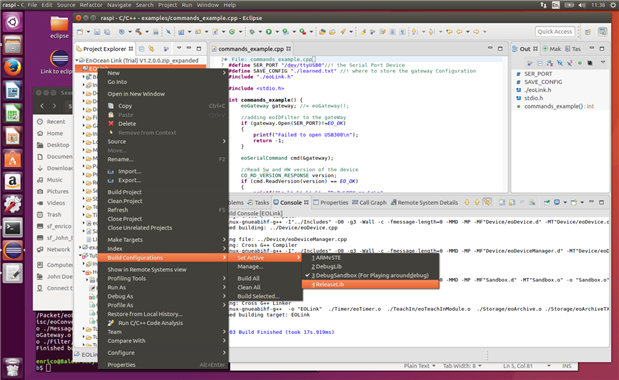The height and width of the screenshot is (380, 619).
Task: Click Display Selected Console icon
Action: (x=557, y=202)
